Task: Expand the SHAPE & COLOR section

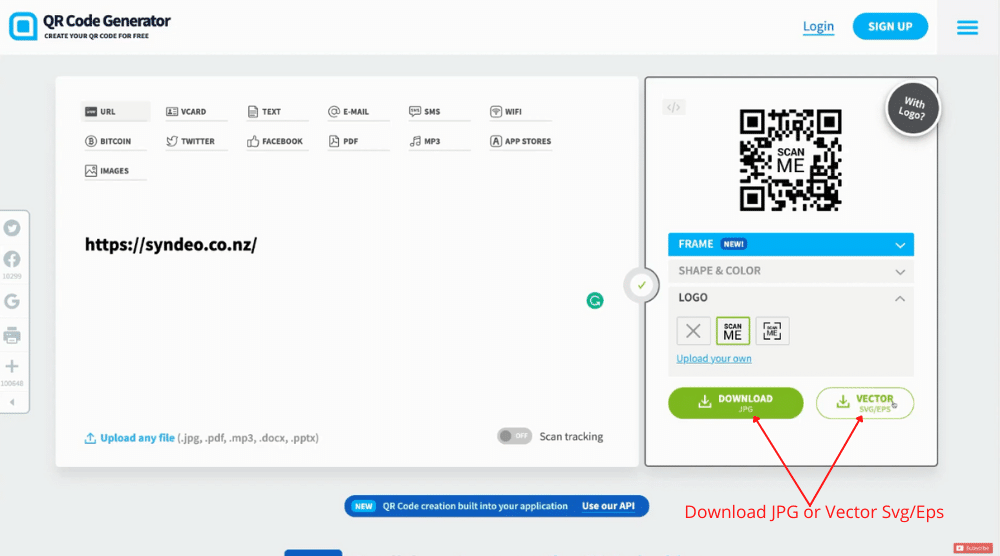Action: tap(791, 271)
